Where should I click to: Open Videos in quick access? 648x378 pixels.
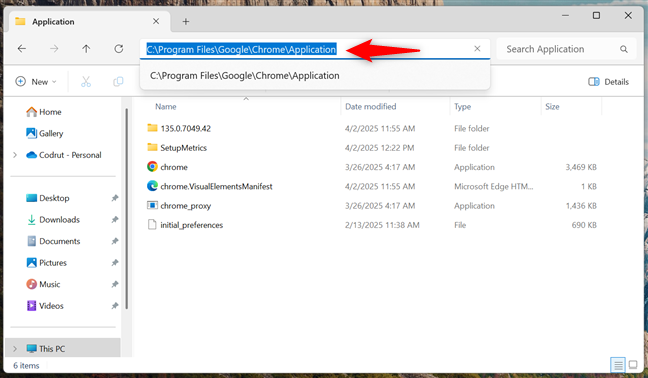point(45,306)
